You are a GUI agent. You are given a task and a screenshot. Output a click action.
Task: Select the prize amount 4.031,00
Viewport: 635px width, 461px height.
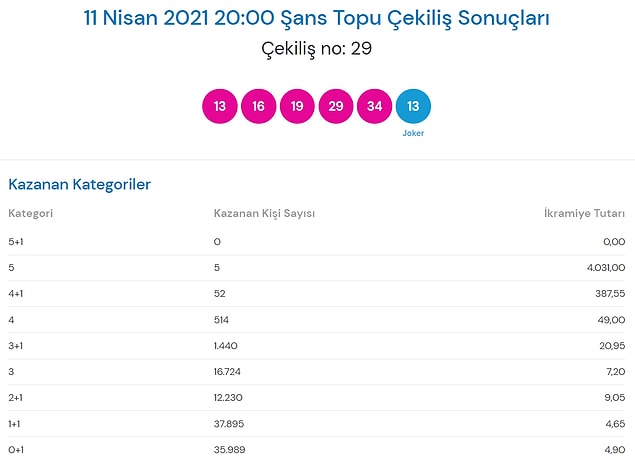[606, 268]
